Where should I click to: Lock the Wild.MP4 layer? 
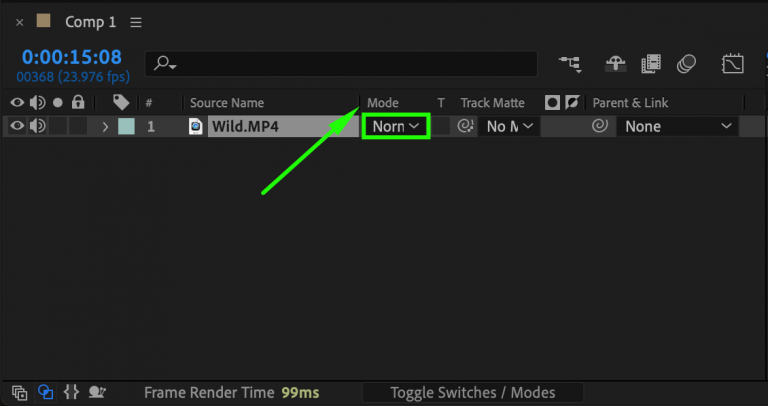pos(78,126)
